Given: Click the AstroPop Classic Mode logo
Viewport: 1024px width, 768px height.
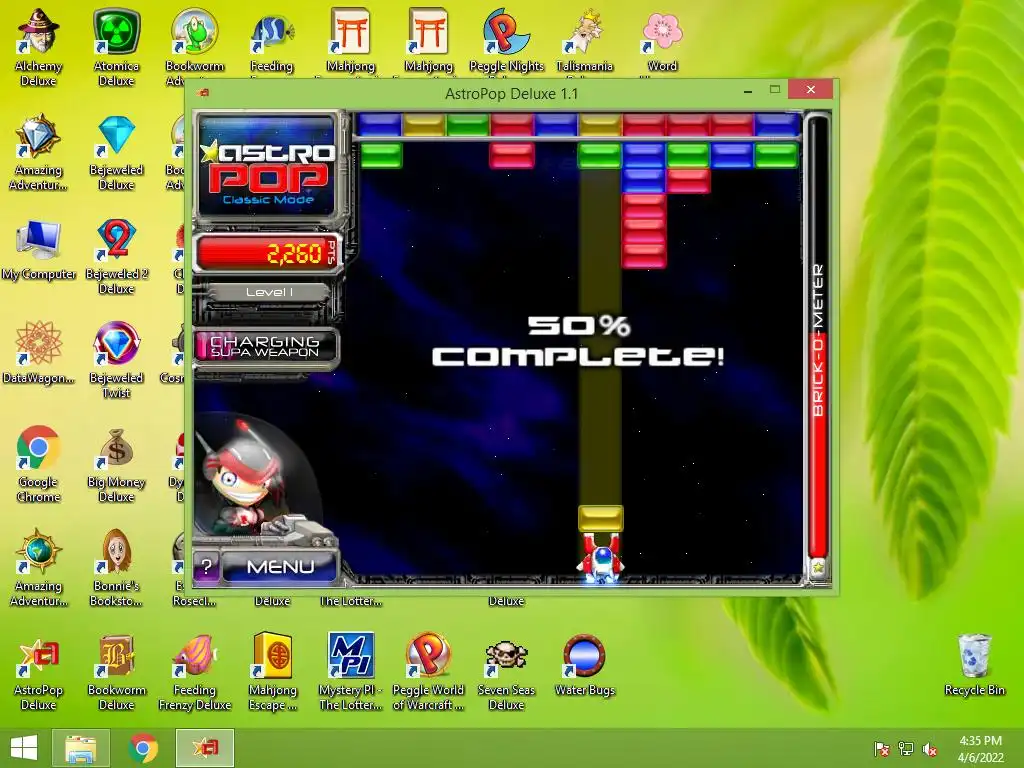Looking at the screenshot, I should pyautogui.click(x=269, y=166).
